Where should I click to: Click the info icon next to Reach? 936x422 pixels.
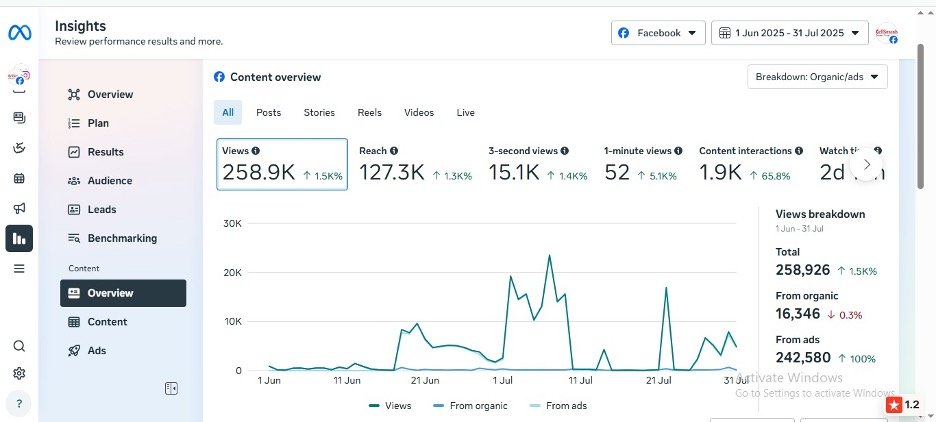point(394,151)
